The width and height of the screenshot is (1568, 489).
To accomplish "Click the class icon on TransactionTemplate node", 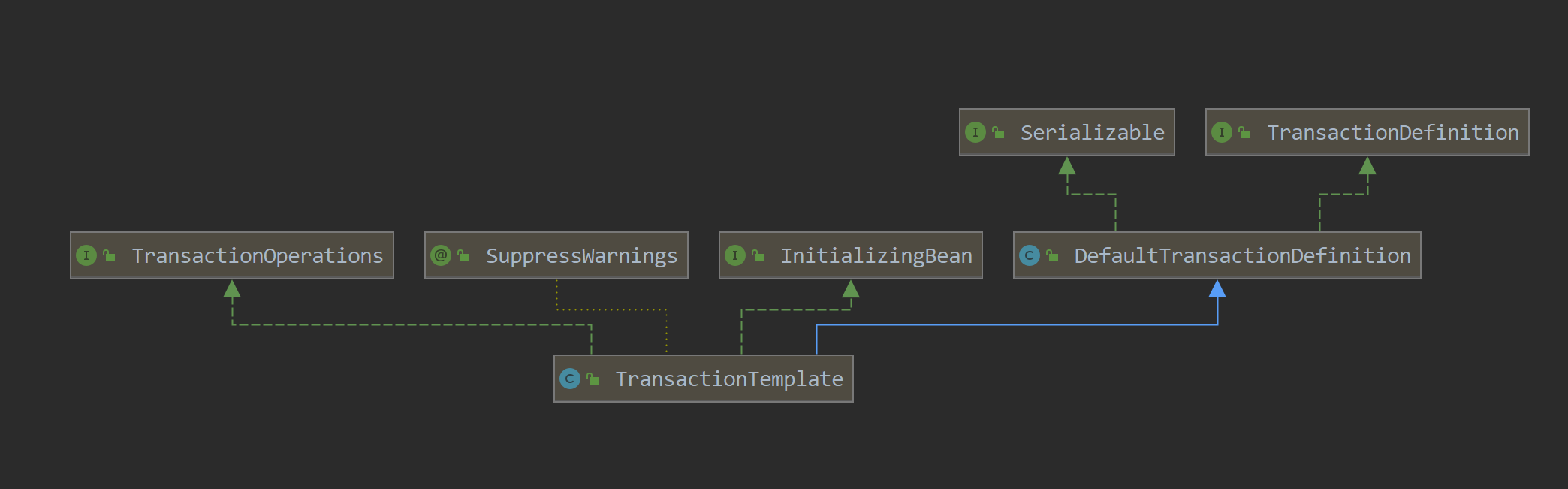I will pos(570,379).
